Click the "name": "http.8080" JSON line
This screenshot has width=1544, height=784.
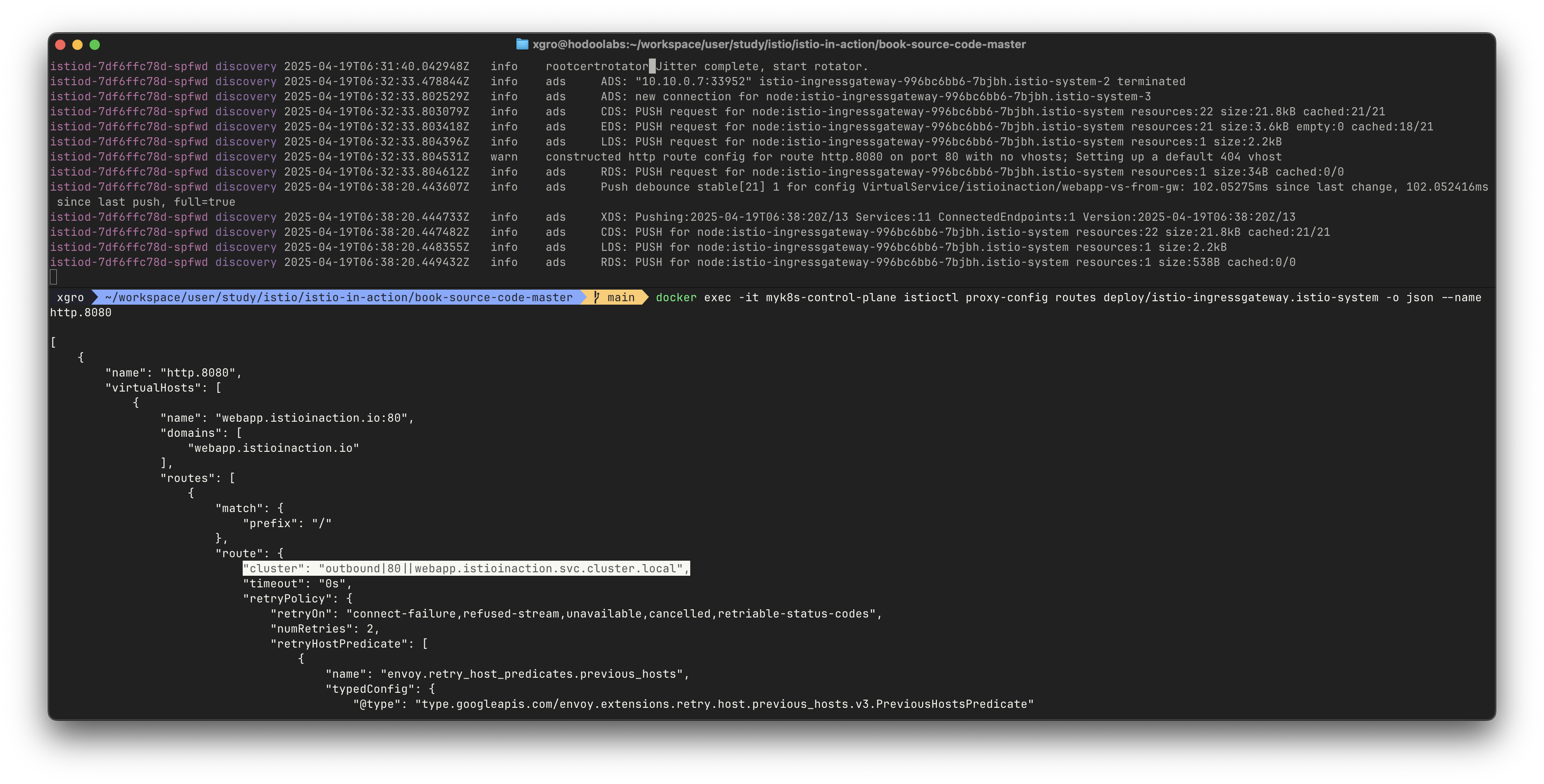[174, 373]
